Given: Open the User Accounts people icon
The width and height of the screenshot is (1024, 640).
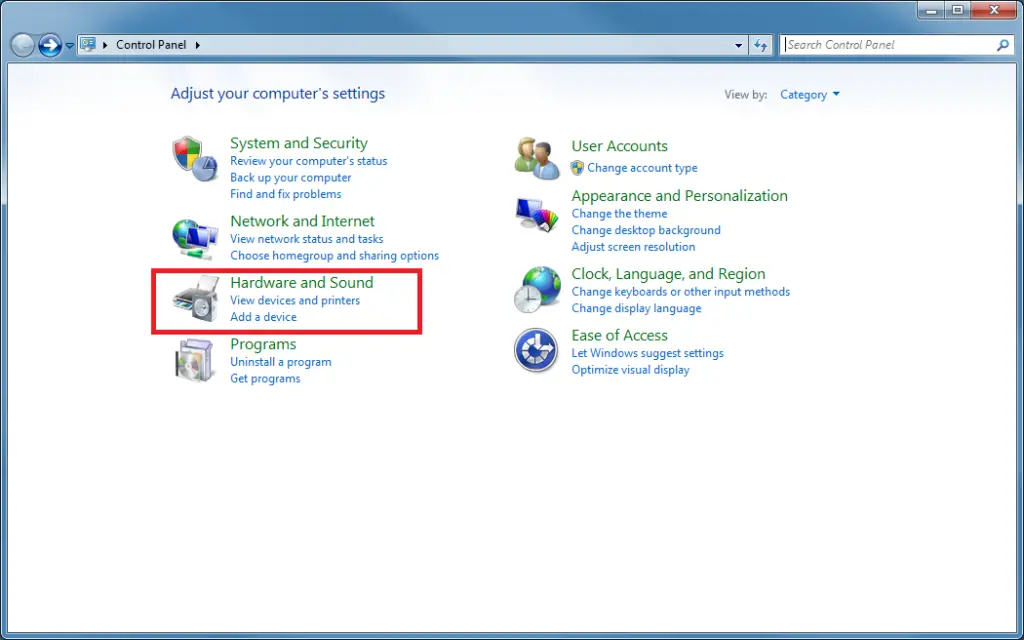Looking at the screenshot, I should [x=537, y=159].
